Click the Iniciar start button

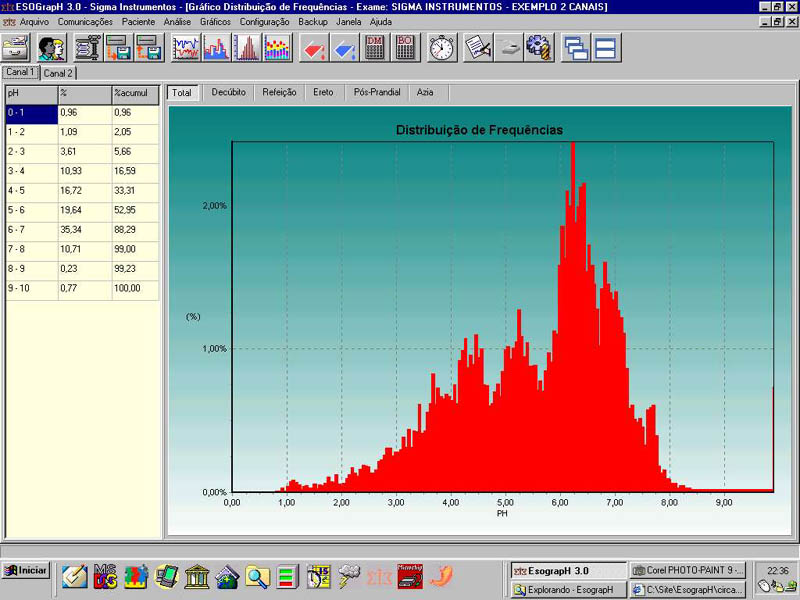click(26, 571)
